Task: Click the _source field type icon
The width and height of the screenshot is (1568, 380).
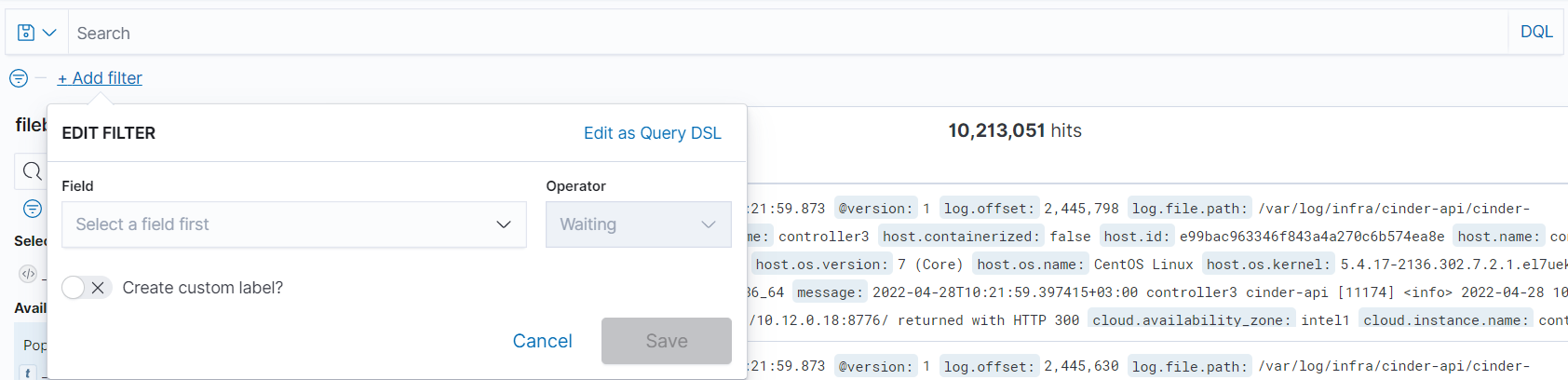Action: pyautogui.click(x=28, y=274)
